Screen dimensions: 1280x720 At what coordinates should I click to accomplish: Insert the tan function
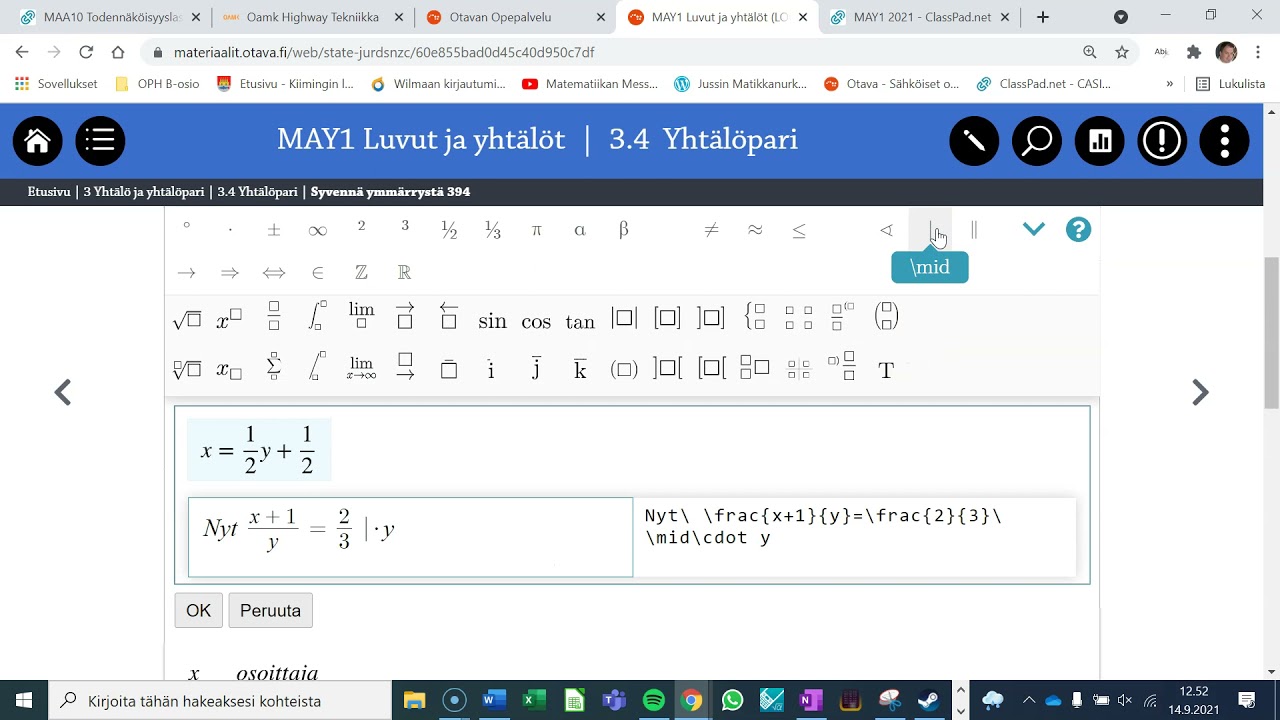click(x=580, y=321)
